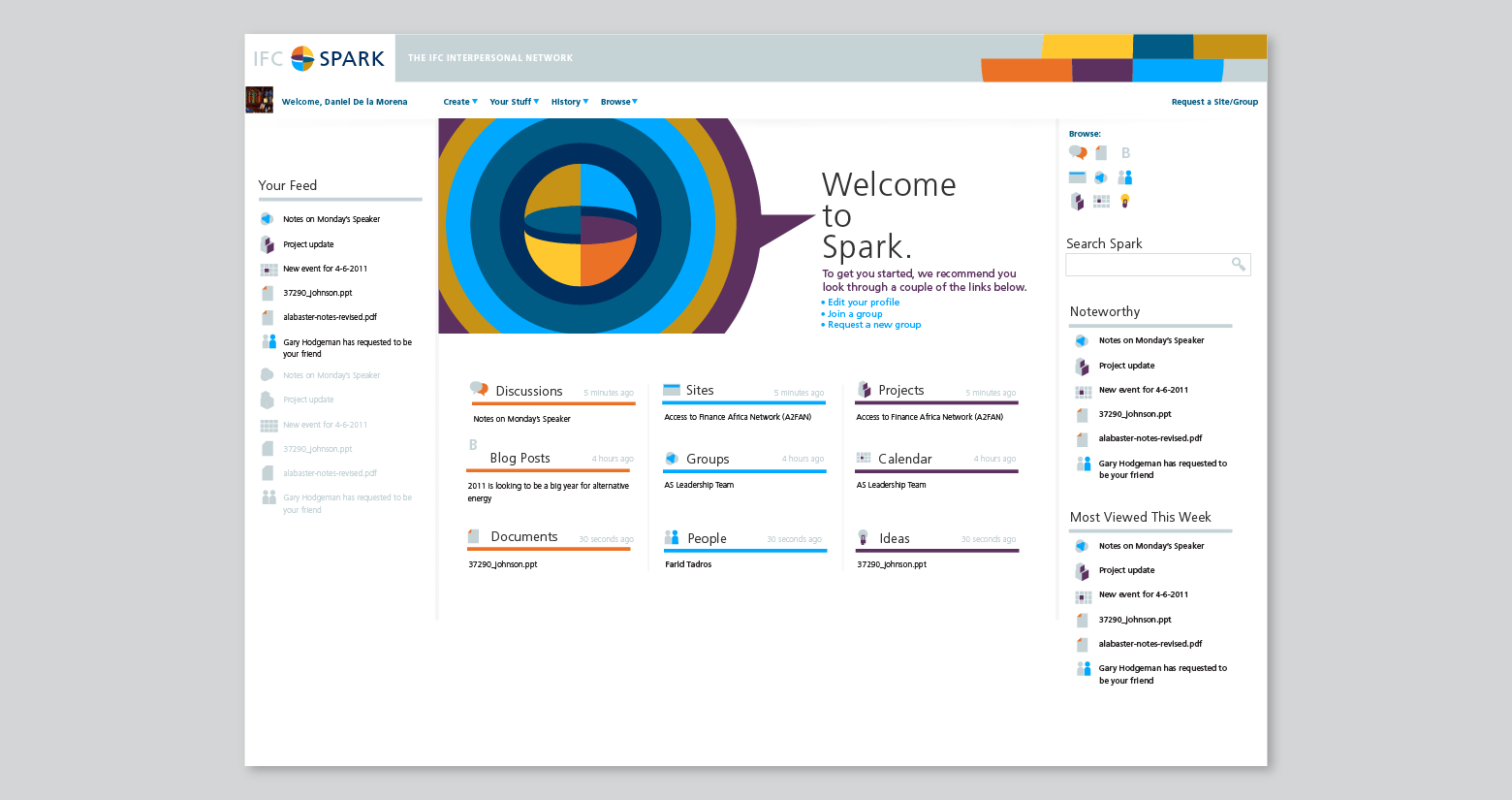Open Discussions from the Browse icon panel
1512x800 pixels.
pyautogui.click(x=1078, y=152)
